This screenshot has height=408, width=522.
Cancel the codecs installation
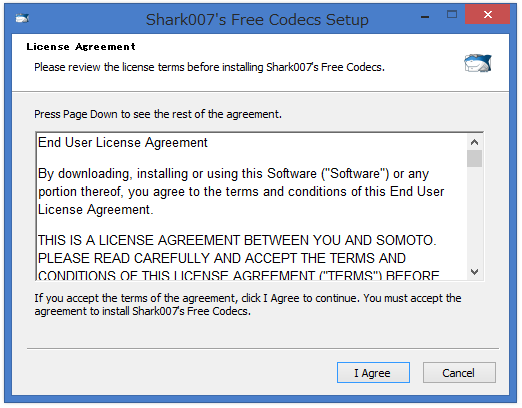(x=459, y=373)
